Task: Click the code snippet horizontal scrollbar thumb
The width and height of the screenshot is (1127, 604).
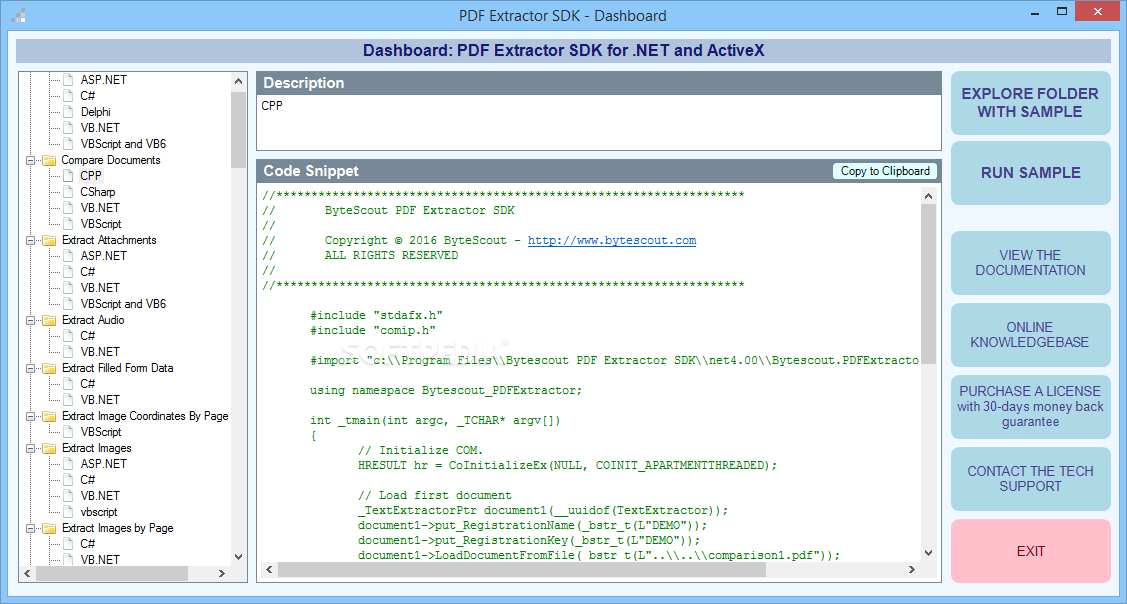Action: click(x=522, y=569)
